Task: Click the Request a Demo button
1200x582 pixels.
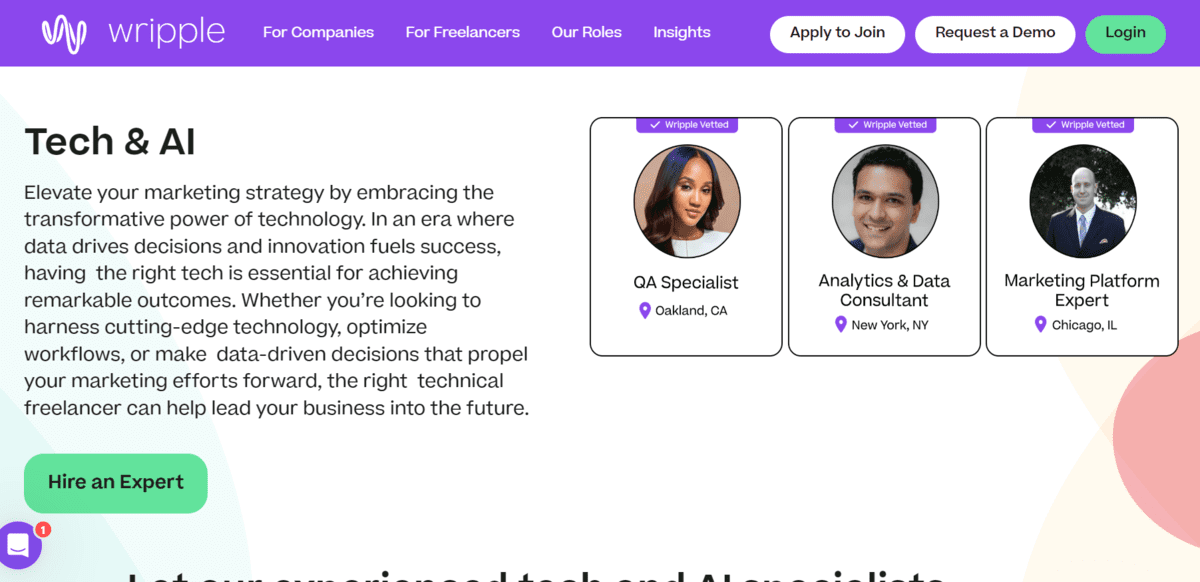Action: tap(994, 33)
